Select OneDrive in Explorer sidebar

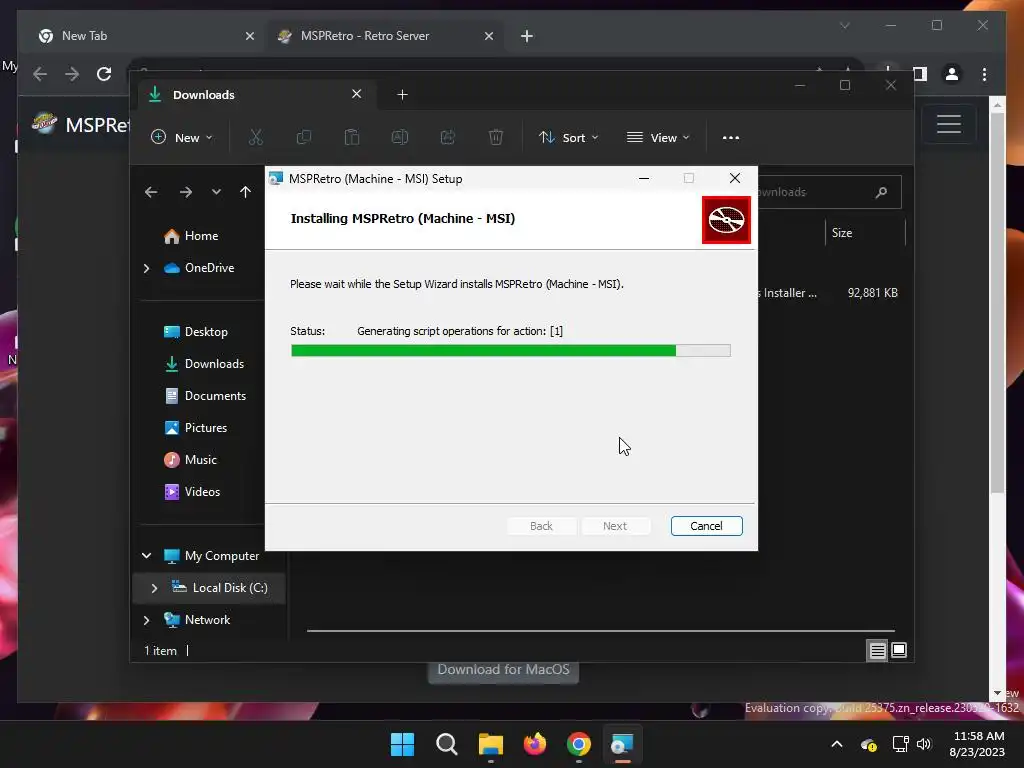click(x=199, y=268)
